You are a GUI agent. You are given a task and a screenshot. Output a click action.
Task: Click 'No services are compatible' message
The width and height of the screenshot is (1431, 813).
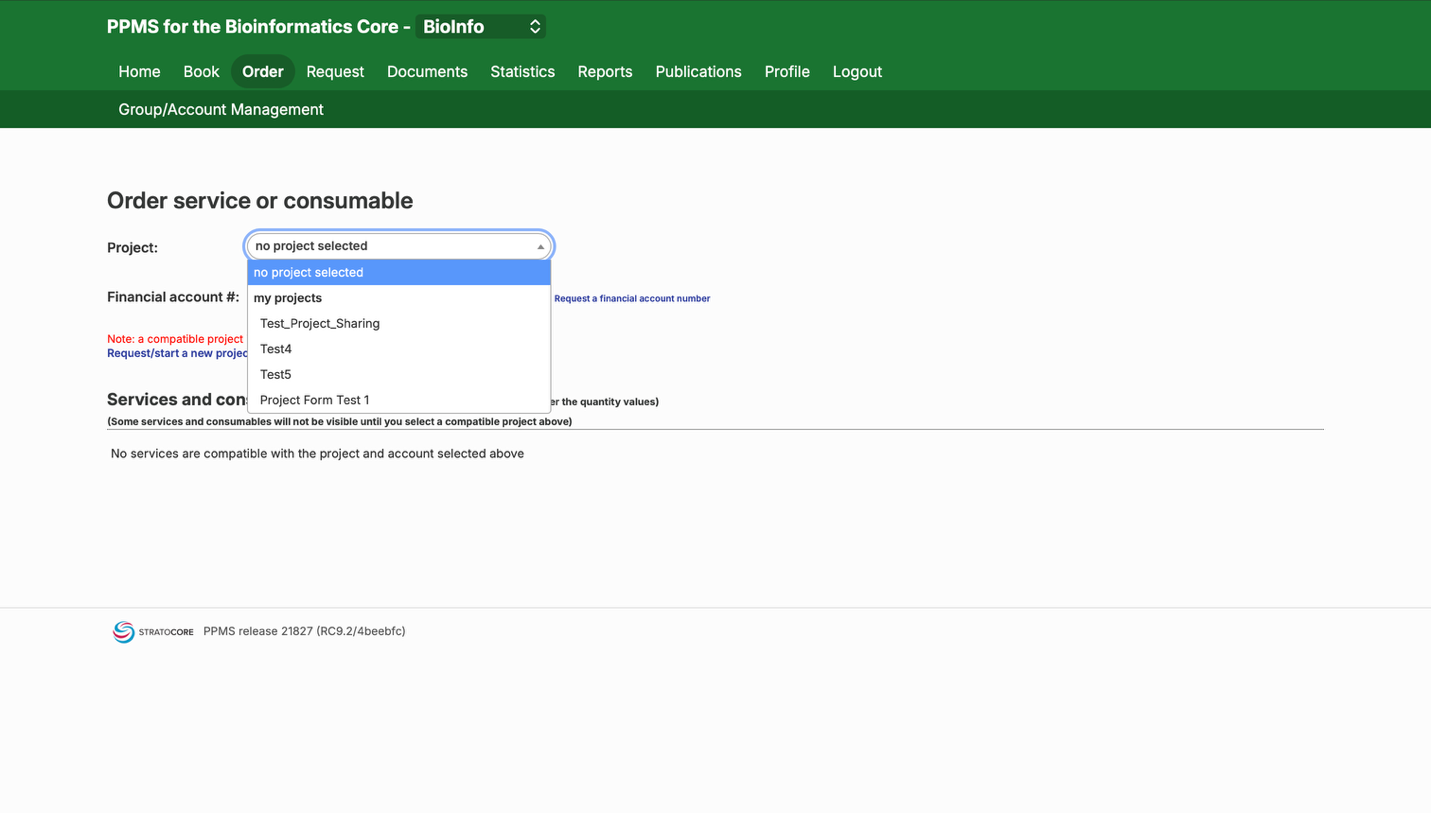click(x=317, y=454)
